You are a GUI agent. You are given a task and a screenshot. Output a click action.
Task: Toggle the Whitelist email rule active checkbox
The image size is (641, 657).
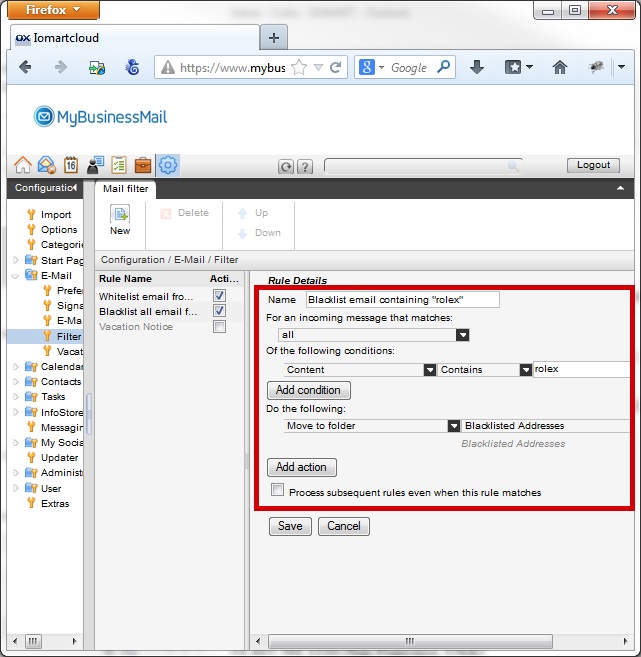[x=219, y=296]
